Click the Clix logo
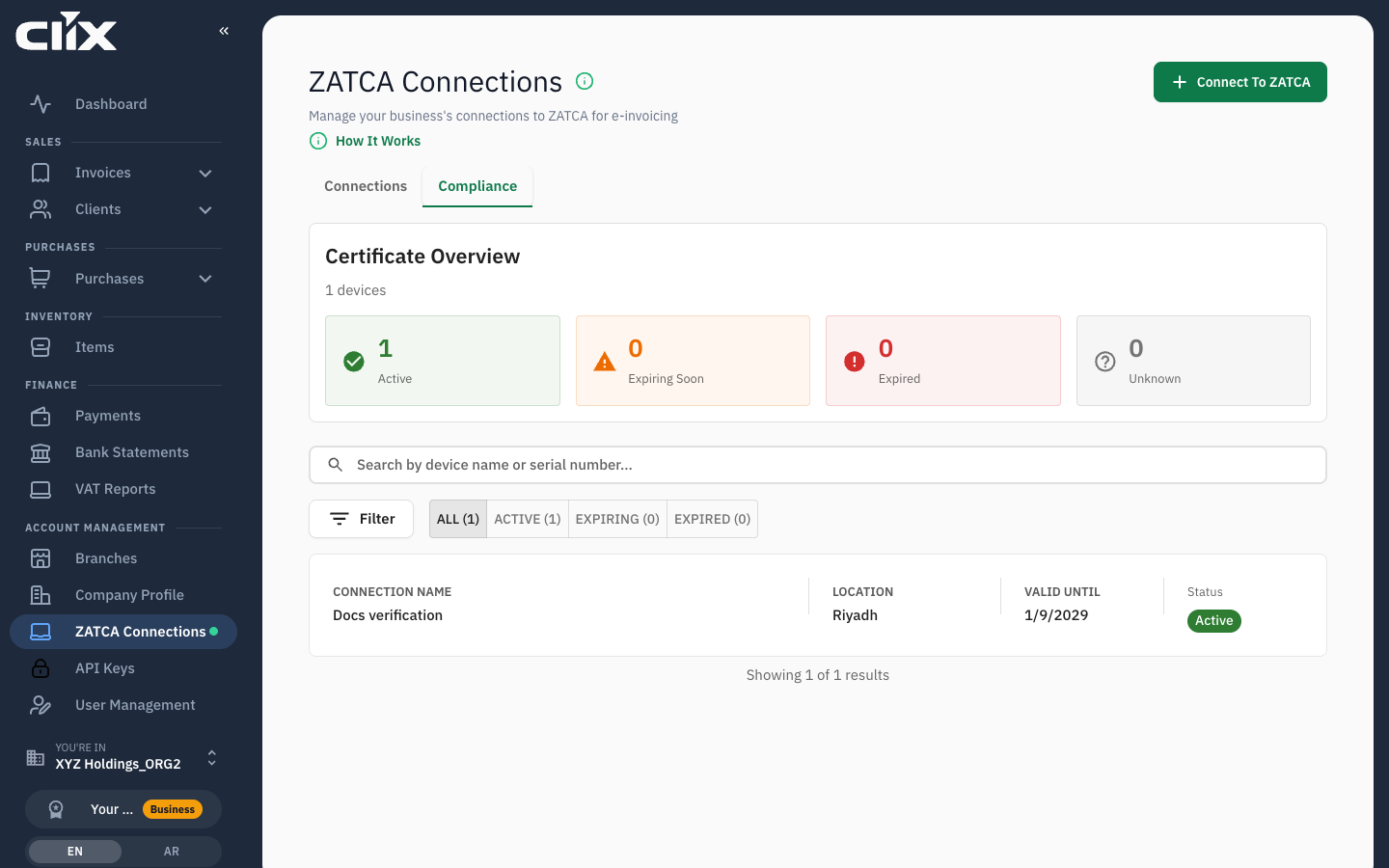Viewport: 1389px width, 868px height. tap(67, 31)
